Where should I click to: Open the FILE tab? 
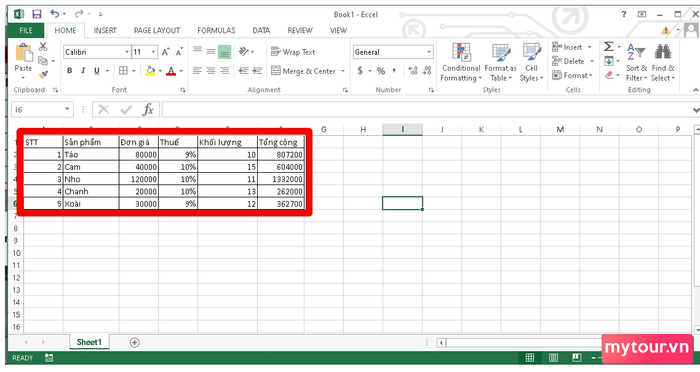[26, 30]
